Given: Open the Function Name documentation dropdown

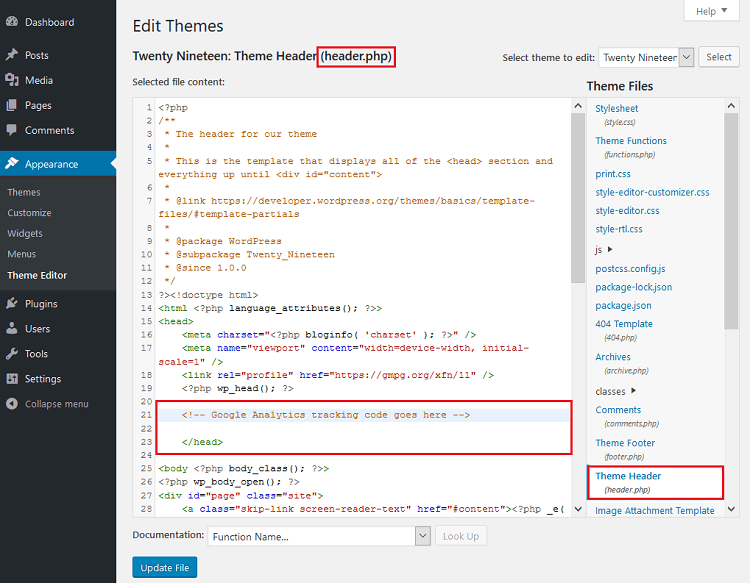Looking at the screenshot, I should (x=319, y=536).
